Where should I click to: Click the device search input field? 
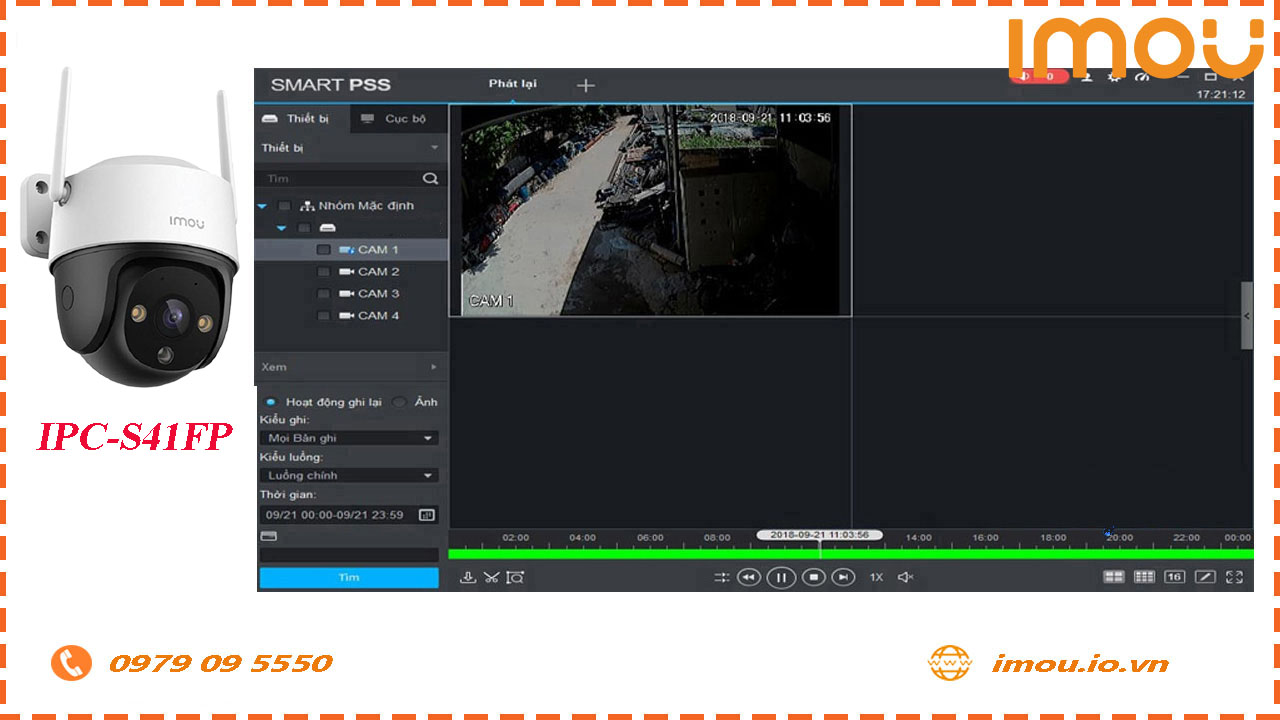[x=340, y=178]
